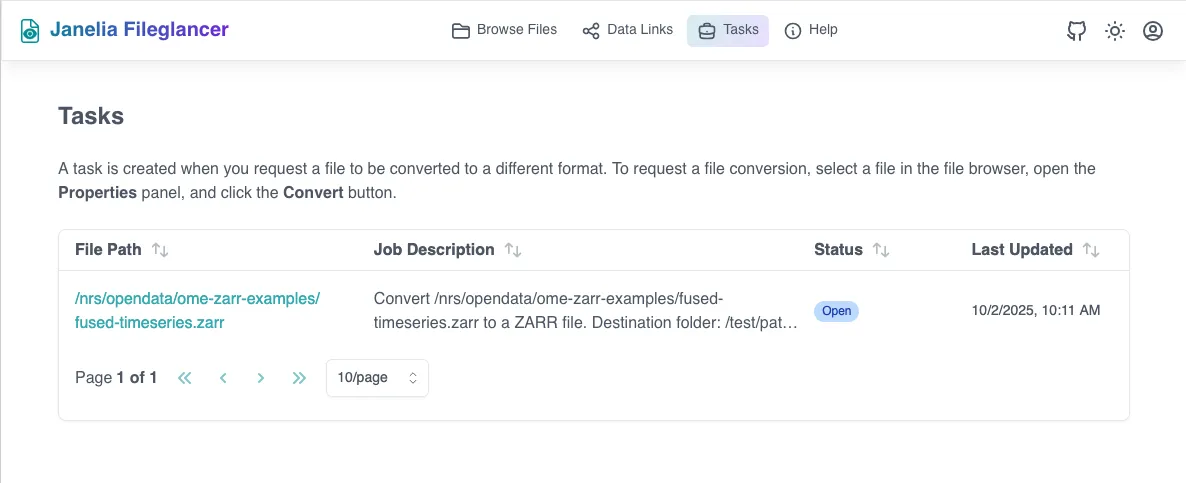Select the Tasks navigation tab
The image size is (1186, 483).
coord(727,30)
